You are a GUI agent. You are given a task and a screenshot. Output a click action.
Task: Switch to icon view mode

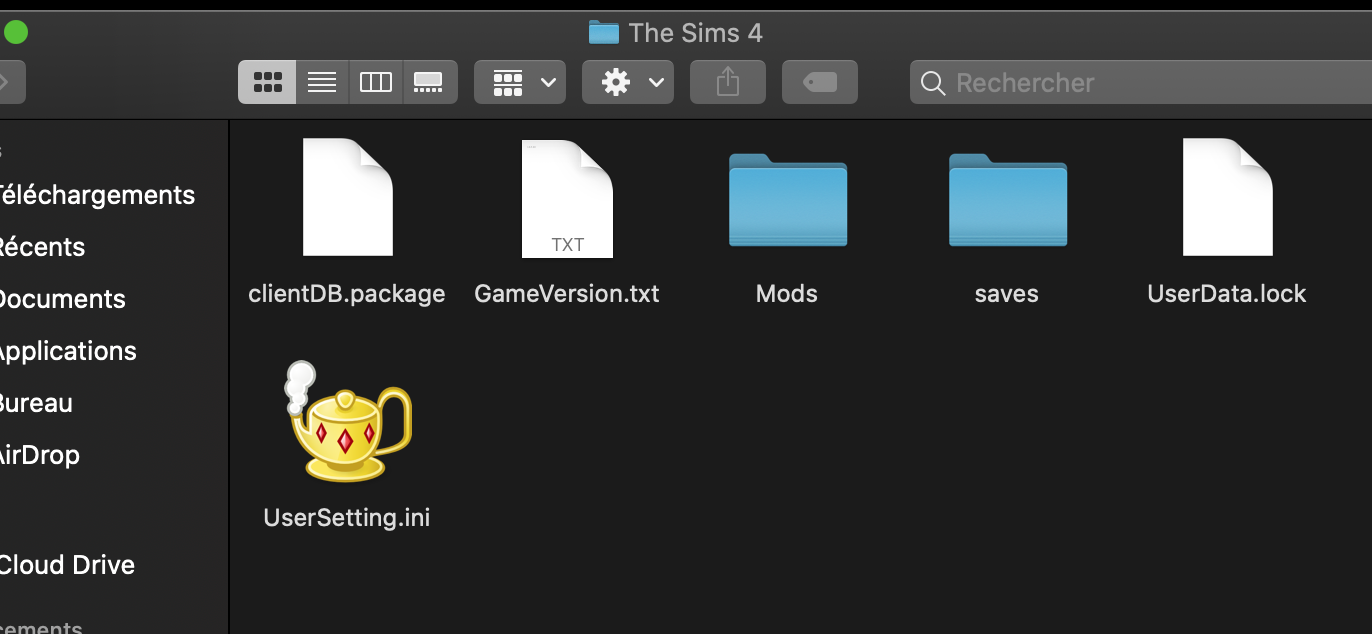(267, 82)
